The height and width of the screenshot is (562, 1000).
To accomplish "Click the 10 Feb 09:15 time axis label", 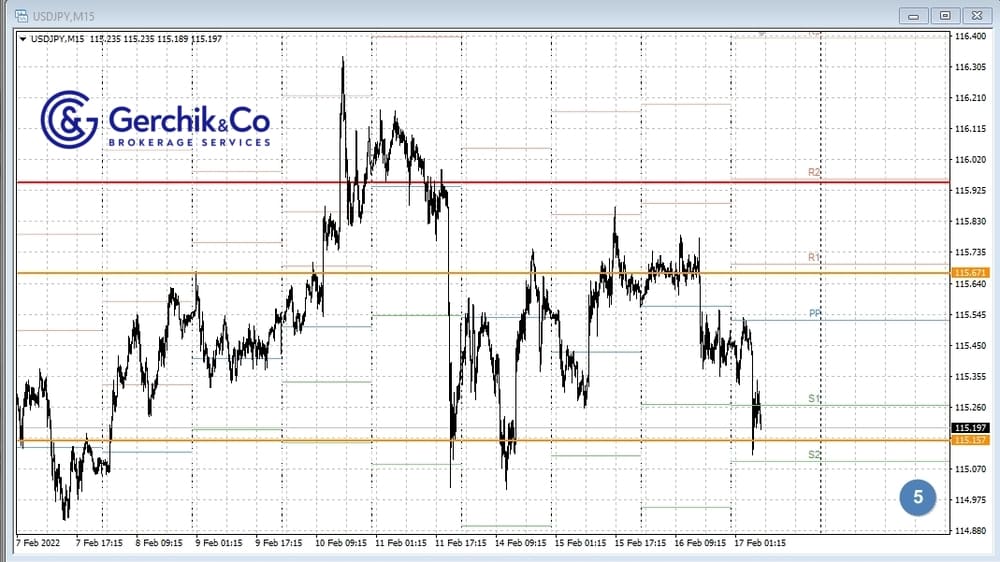I will [340, 544].
